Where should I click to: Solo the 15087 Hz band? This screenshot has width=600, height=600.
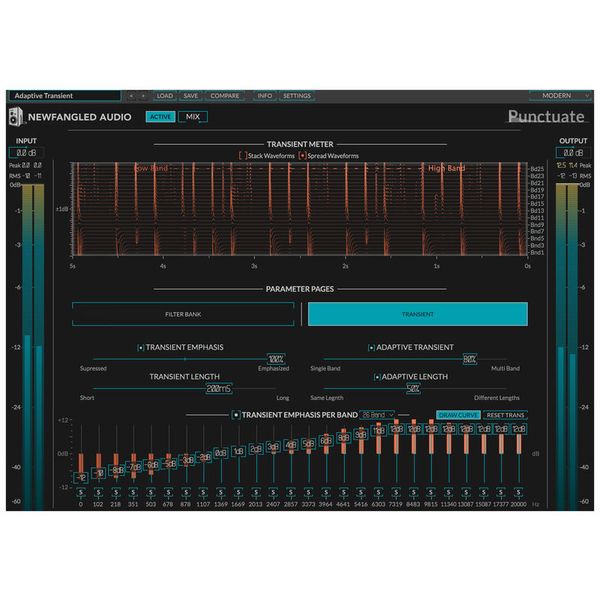coord(484,492)
